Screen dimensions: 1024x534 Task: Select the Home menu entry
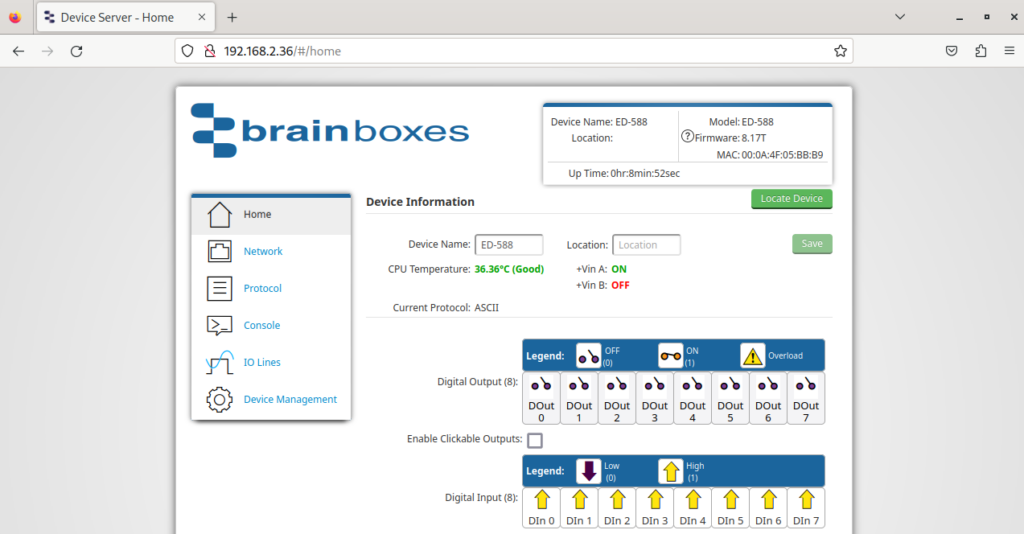pyautogui.click(x=271, y=215)
